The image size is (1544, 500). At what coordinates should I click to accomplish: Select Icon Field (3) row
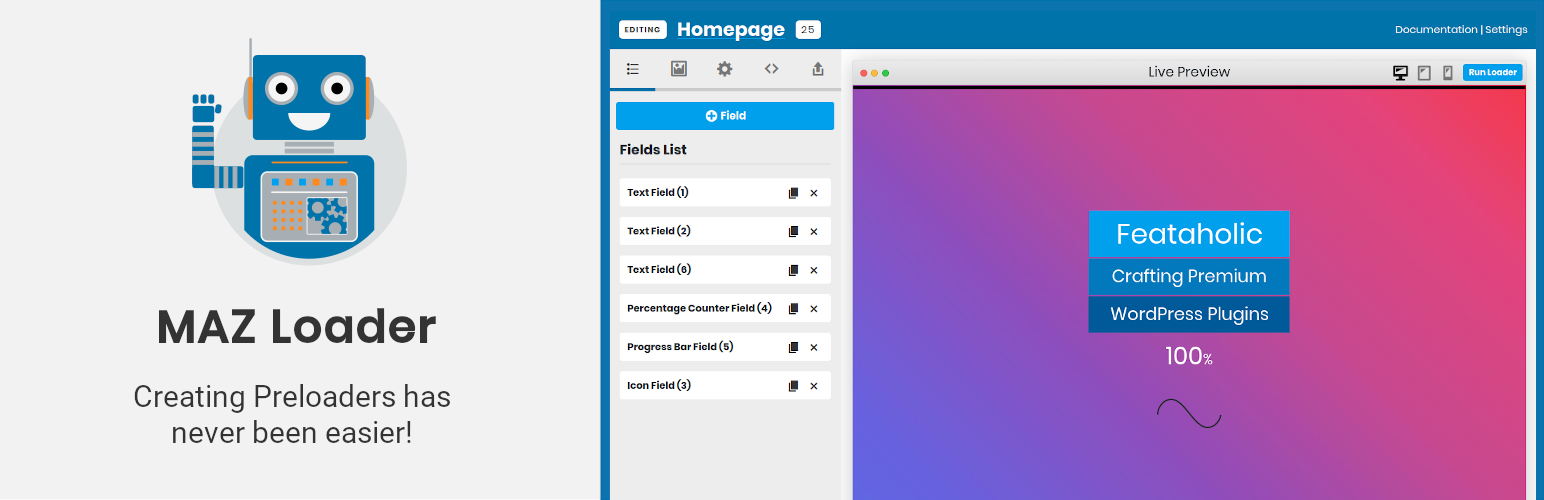tap(725, 385)
